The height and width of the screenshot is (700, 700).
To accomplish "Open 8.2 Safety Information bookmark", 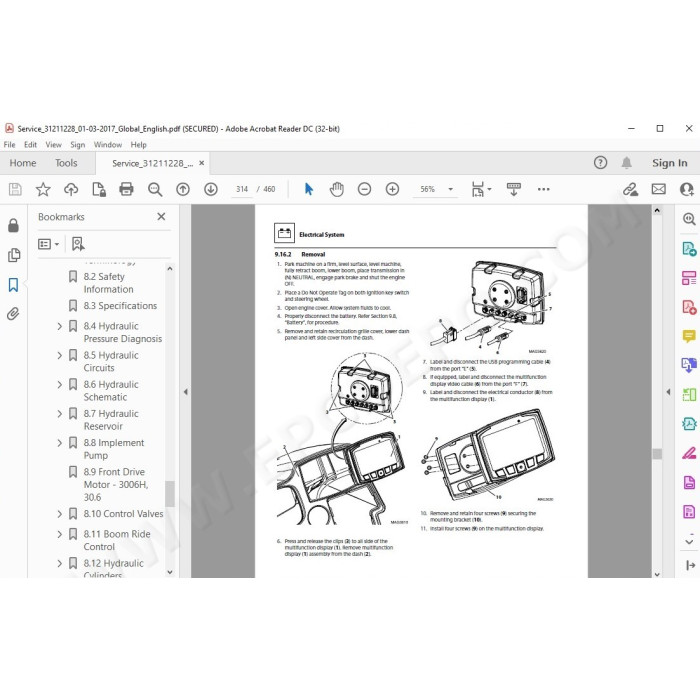I will coord(108,283).
